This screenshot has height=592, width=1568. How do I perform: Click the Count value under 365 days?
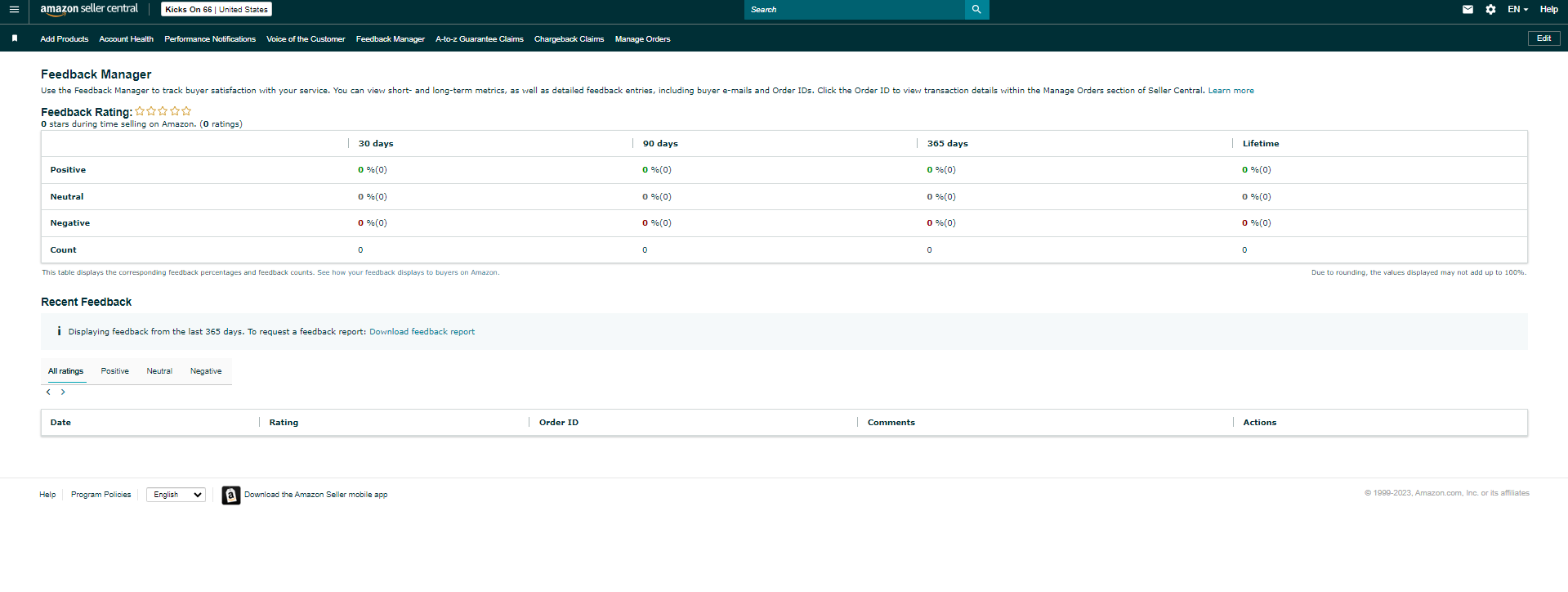(x=929, y=250)
